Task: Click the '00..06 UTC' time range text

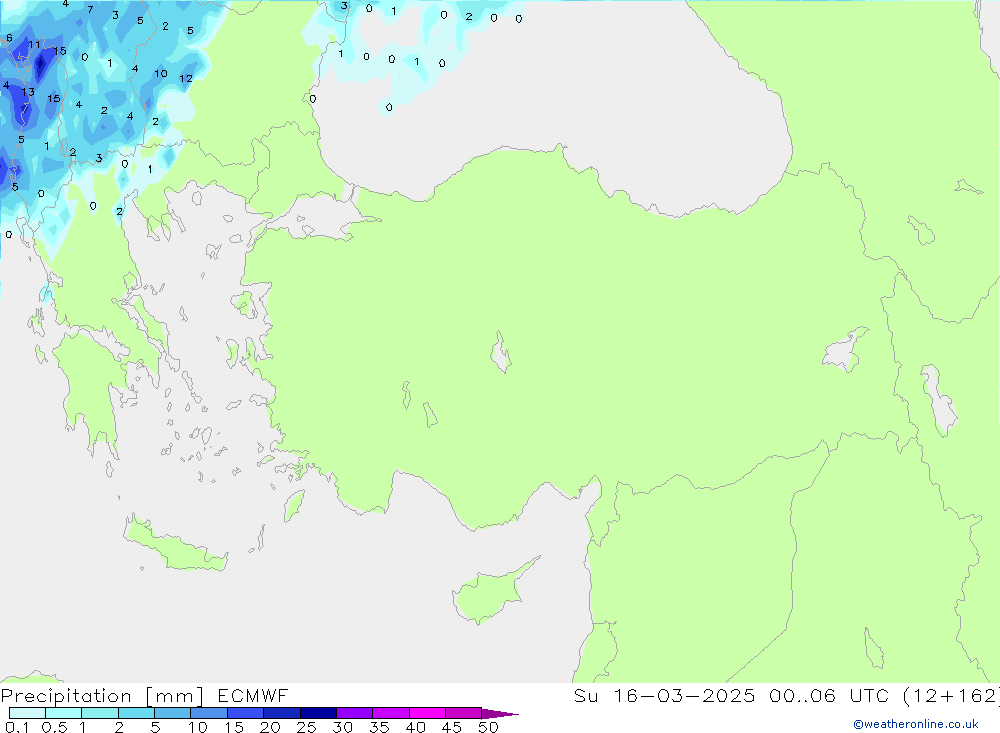Action: click(x=828, y=695)
